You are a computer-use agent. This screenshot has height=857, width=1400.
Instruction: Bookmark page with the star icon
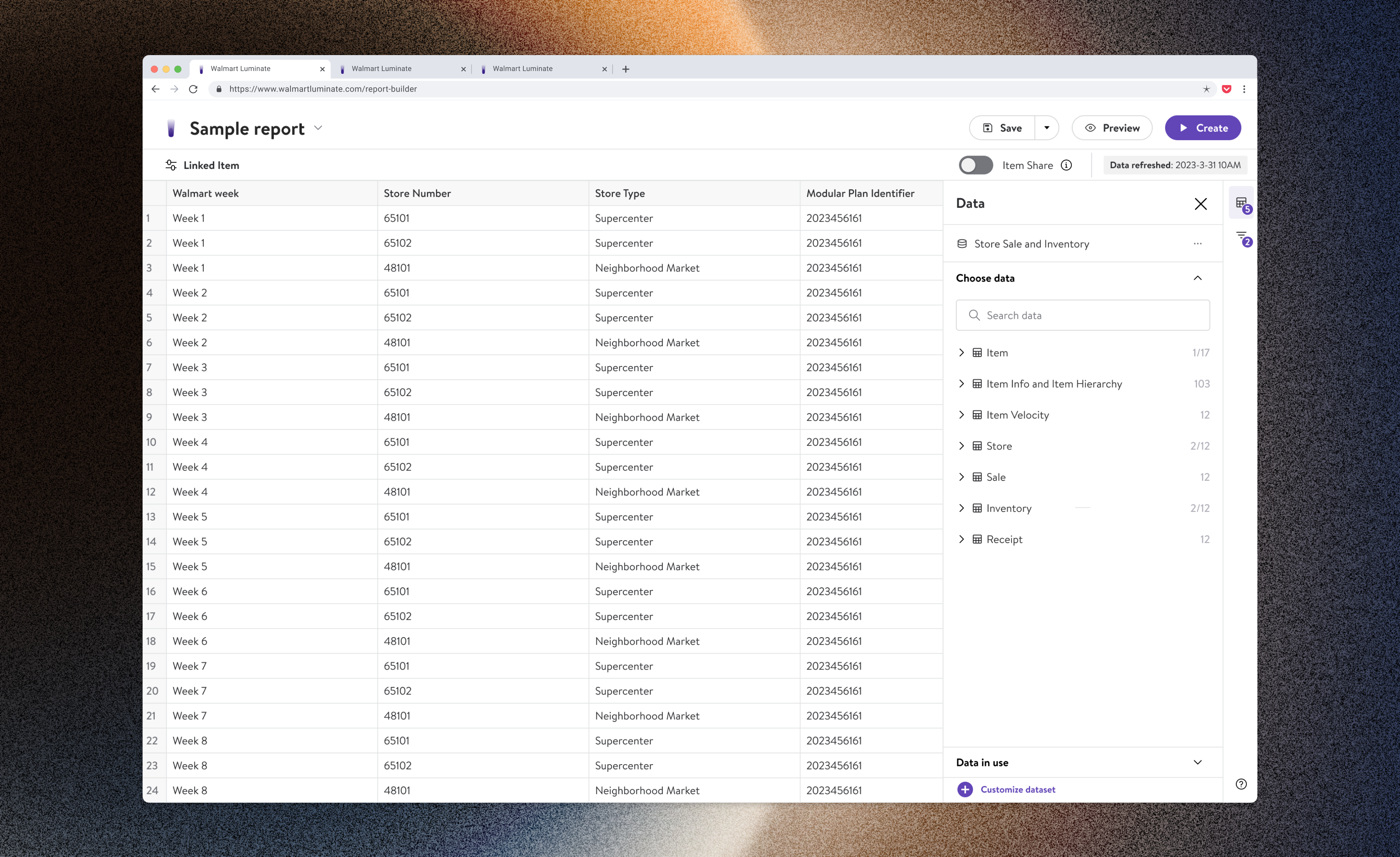click(1206, 89)
